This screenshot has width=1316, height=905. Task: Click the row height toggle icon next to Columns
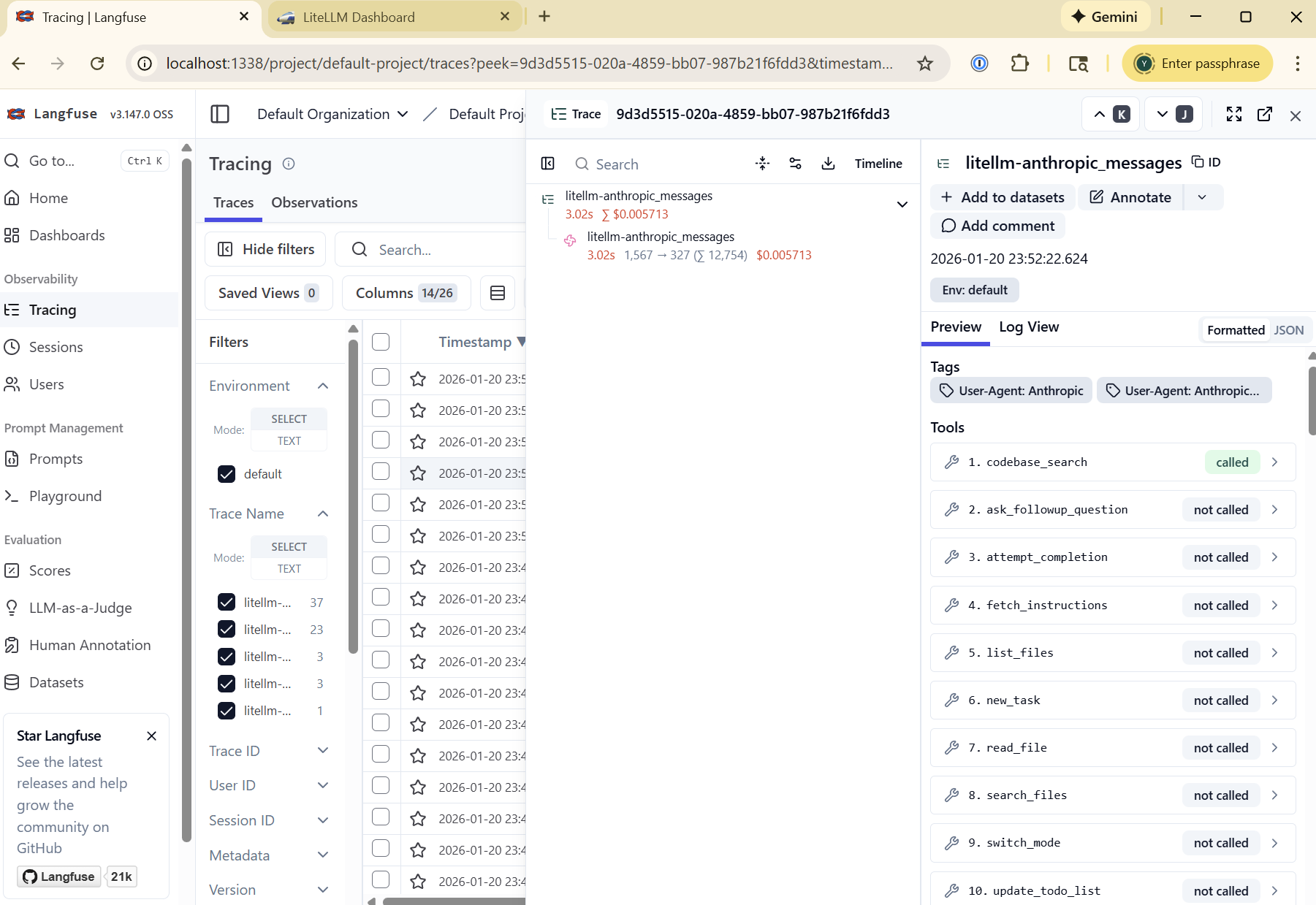tap(498, 293)
